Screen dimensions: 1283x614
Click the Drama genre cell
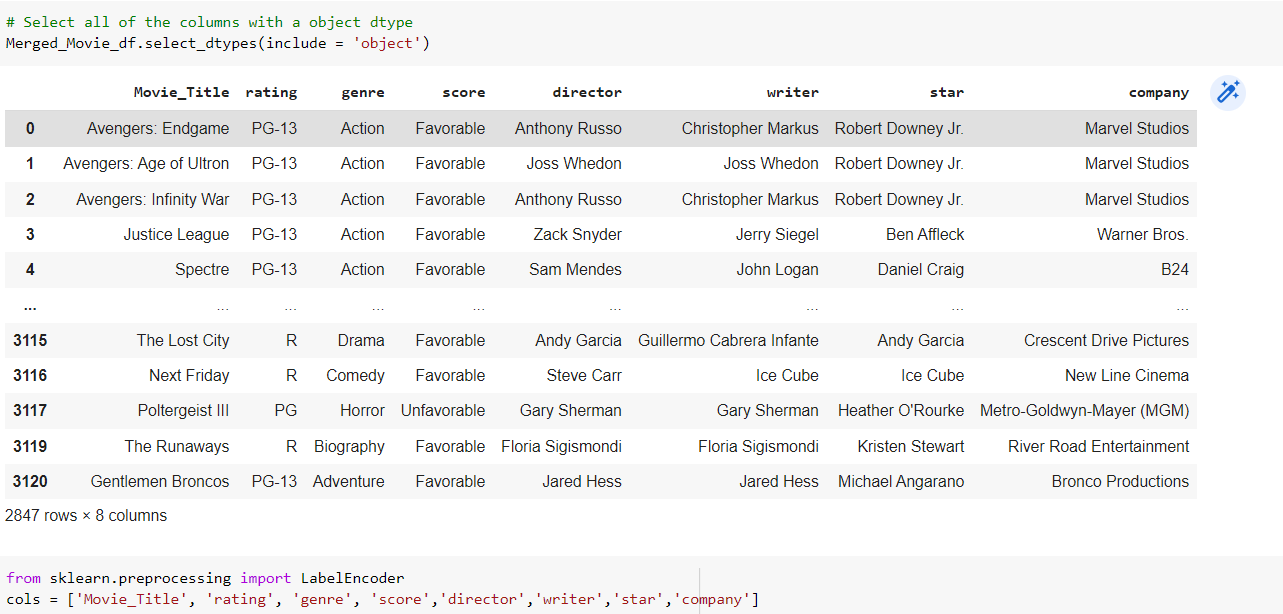pyautogui.click(x=361, y=340)
